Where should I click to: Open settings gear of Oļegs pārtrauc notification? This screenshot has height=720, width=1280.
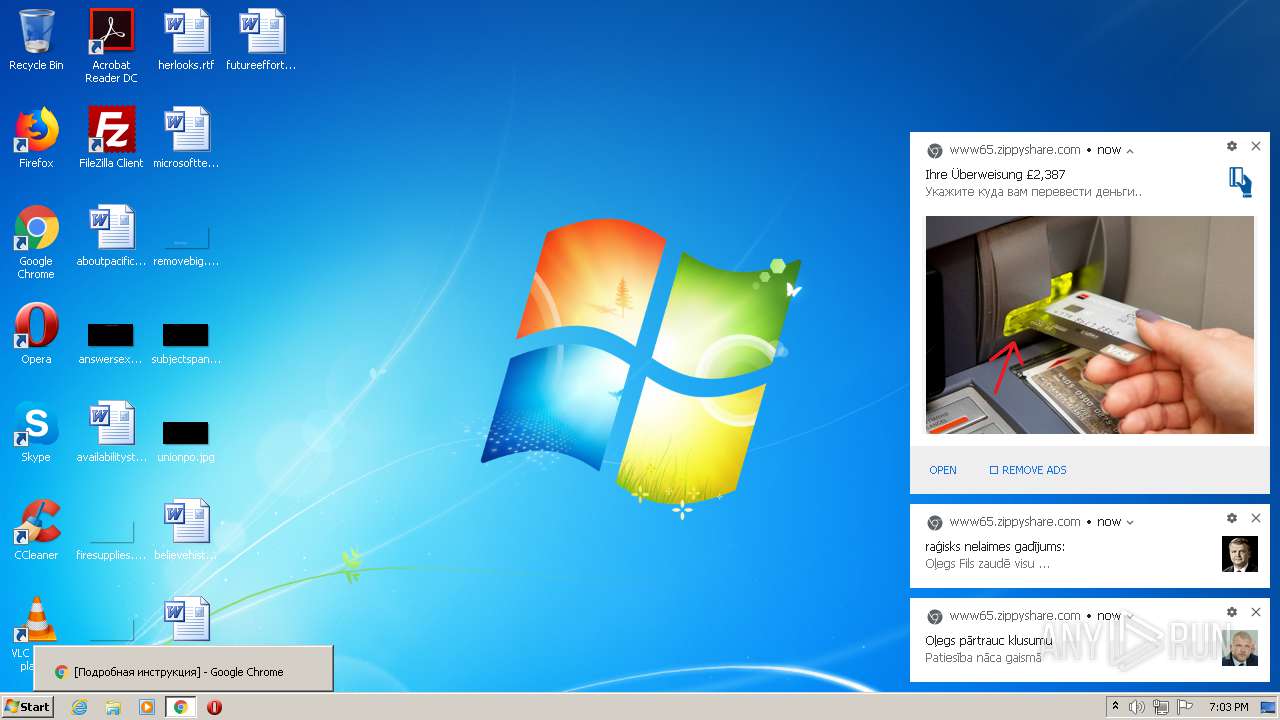point(1232,612)
